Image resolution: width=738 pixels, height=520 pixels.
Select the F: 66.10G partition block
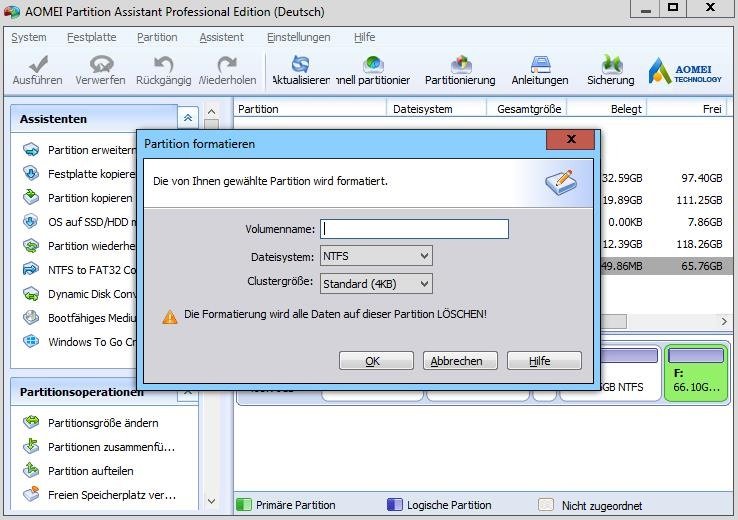point(696,373)
